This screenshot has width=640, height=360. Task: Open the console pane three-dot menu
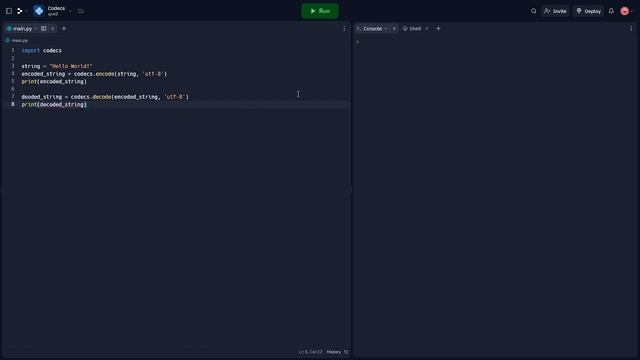(x=631, y=29)
